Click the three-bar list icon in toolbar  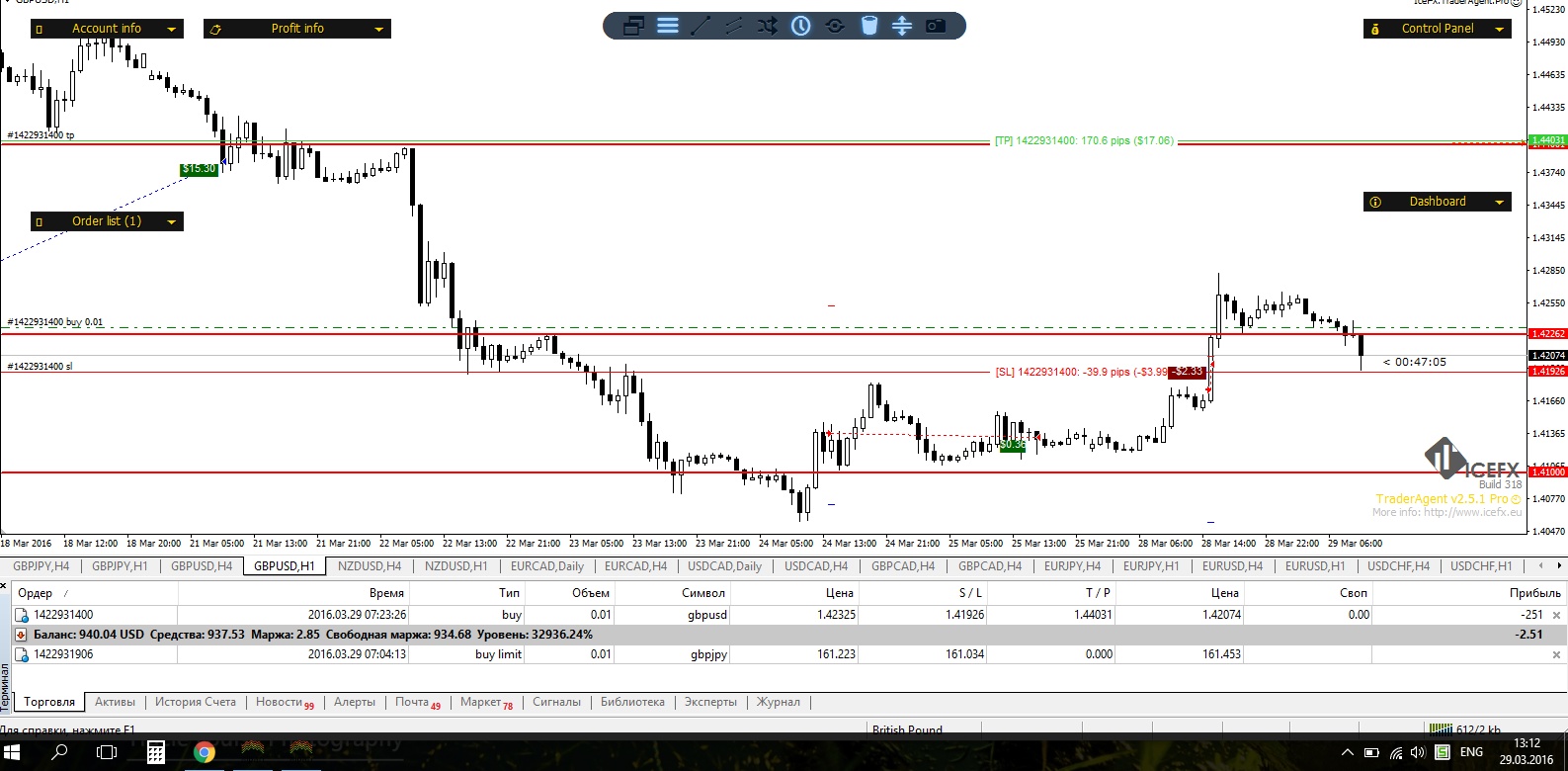pos(668,26)
